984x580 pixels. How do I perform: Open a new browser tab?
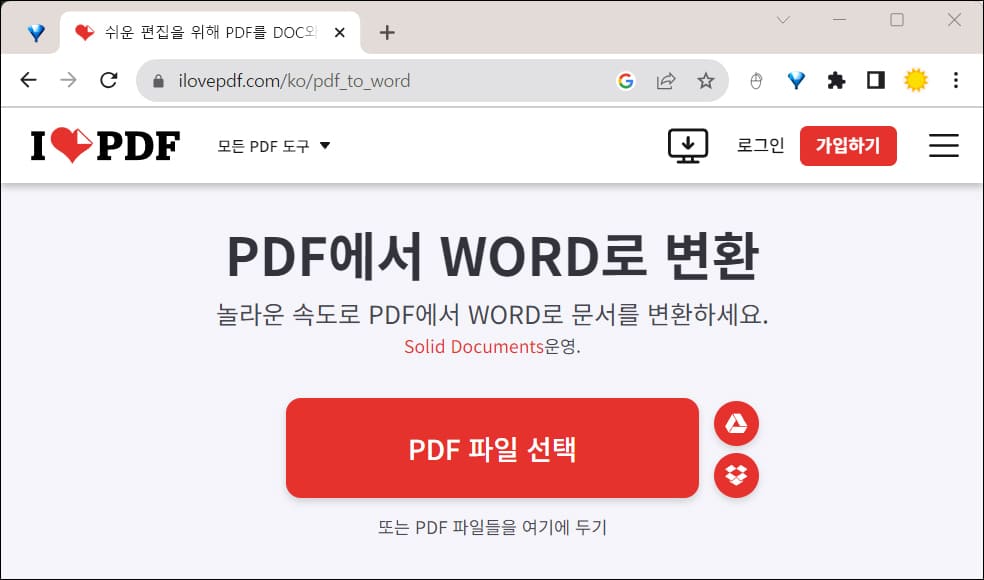point(386,31)
